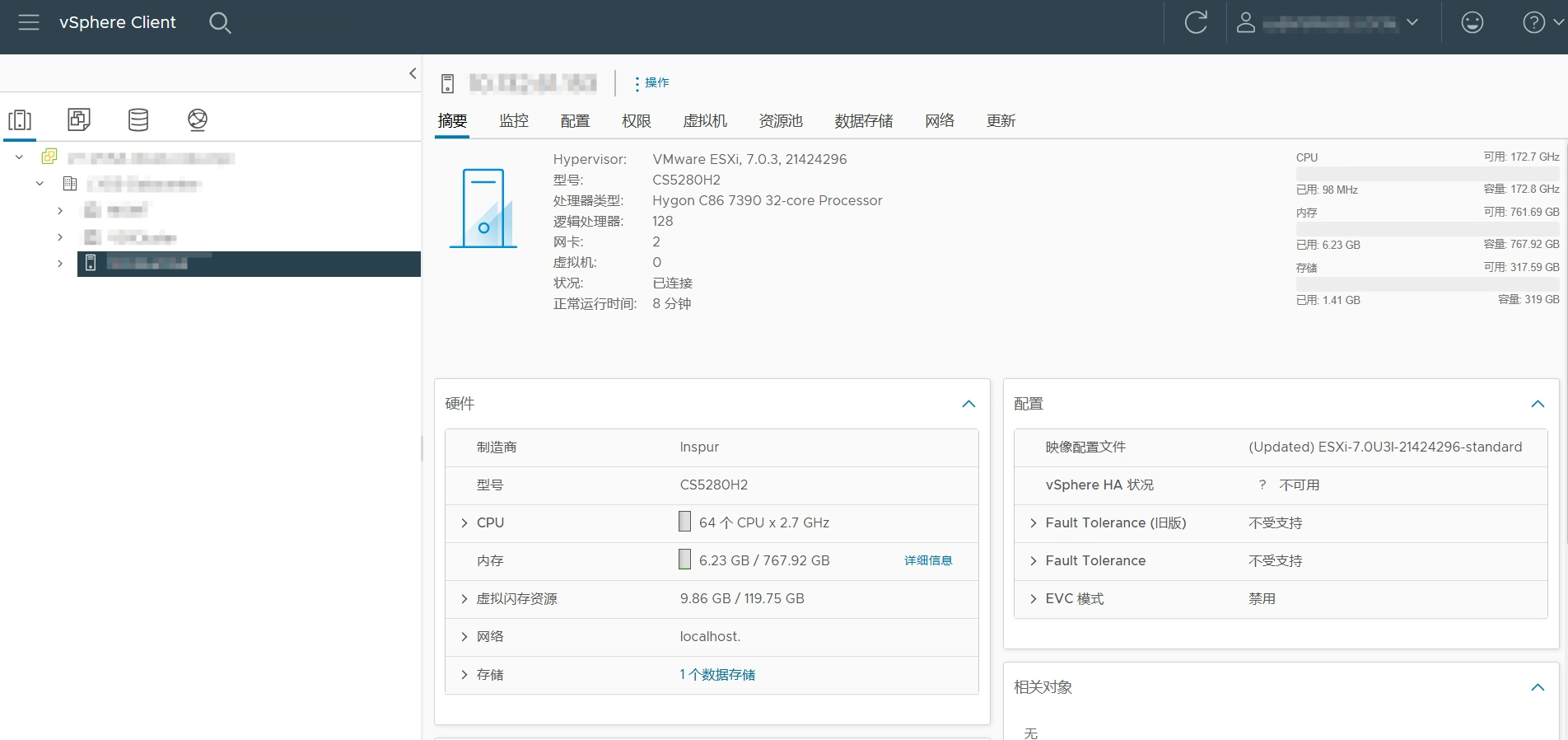Screen dimensions: 1568x740
Task: Collapse the left navigation sidebar
Action: pyautogui.click(x=413, y=73)
